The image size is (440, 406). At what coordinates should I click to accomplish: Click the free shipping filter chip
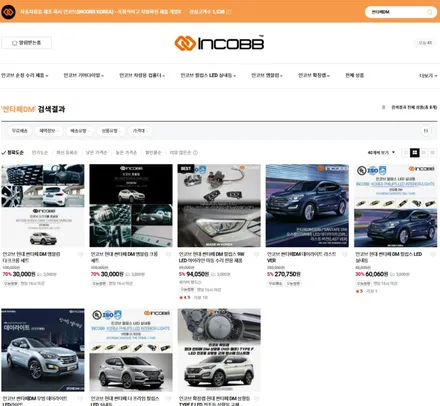[x=20, y=131]
